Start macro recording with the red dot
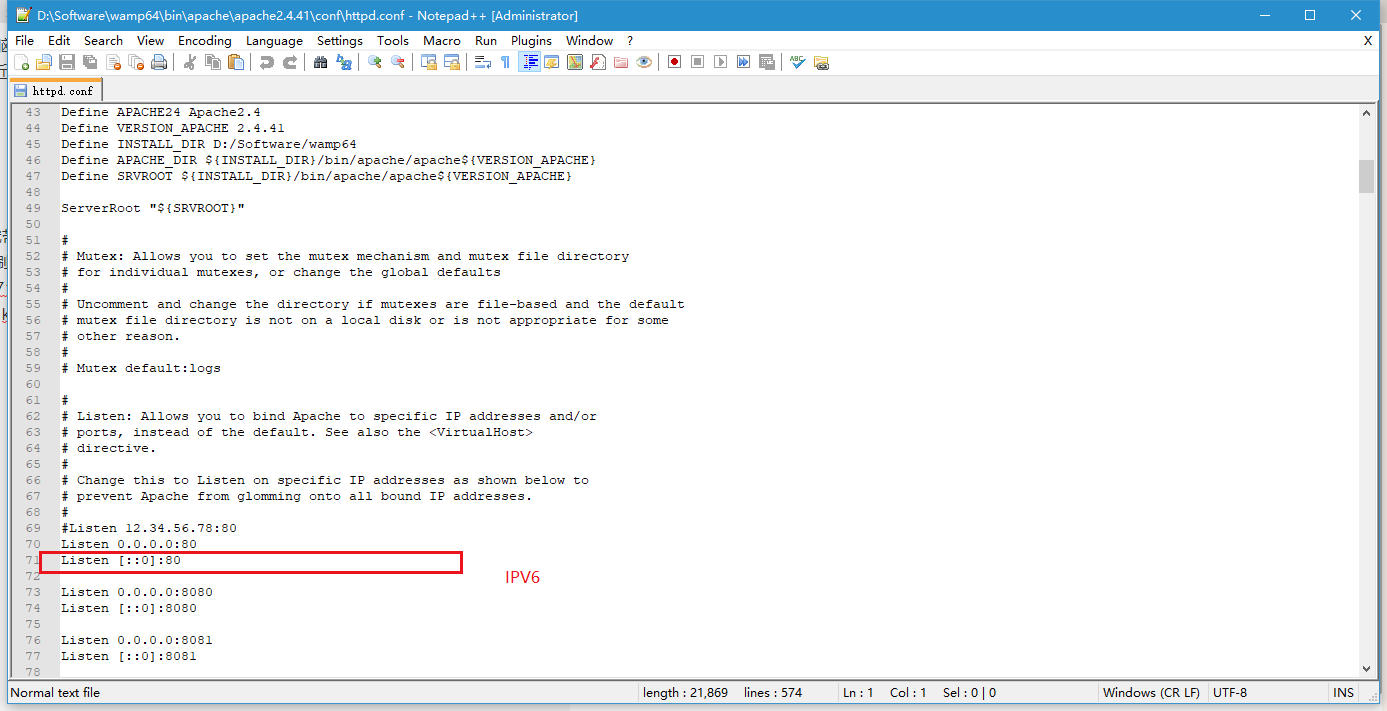 tap(674, 62)
